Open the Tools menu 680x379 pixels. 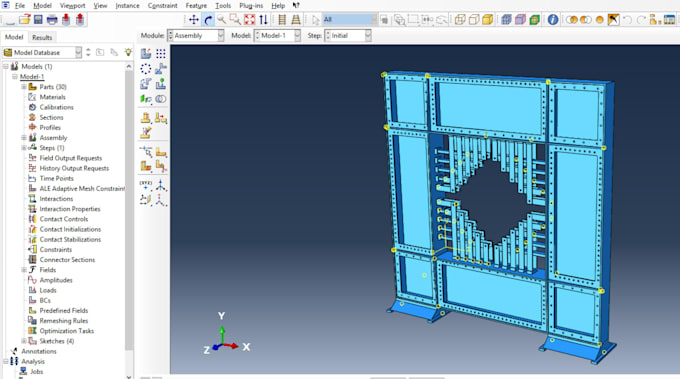point(223,6)
